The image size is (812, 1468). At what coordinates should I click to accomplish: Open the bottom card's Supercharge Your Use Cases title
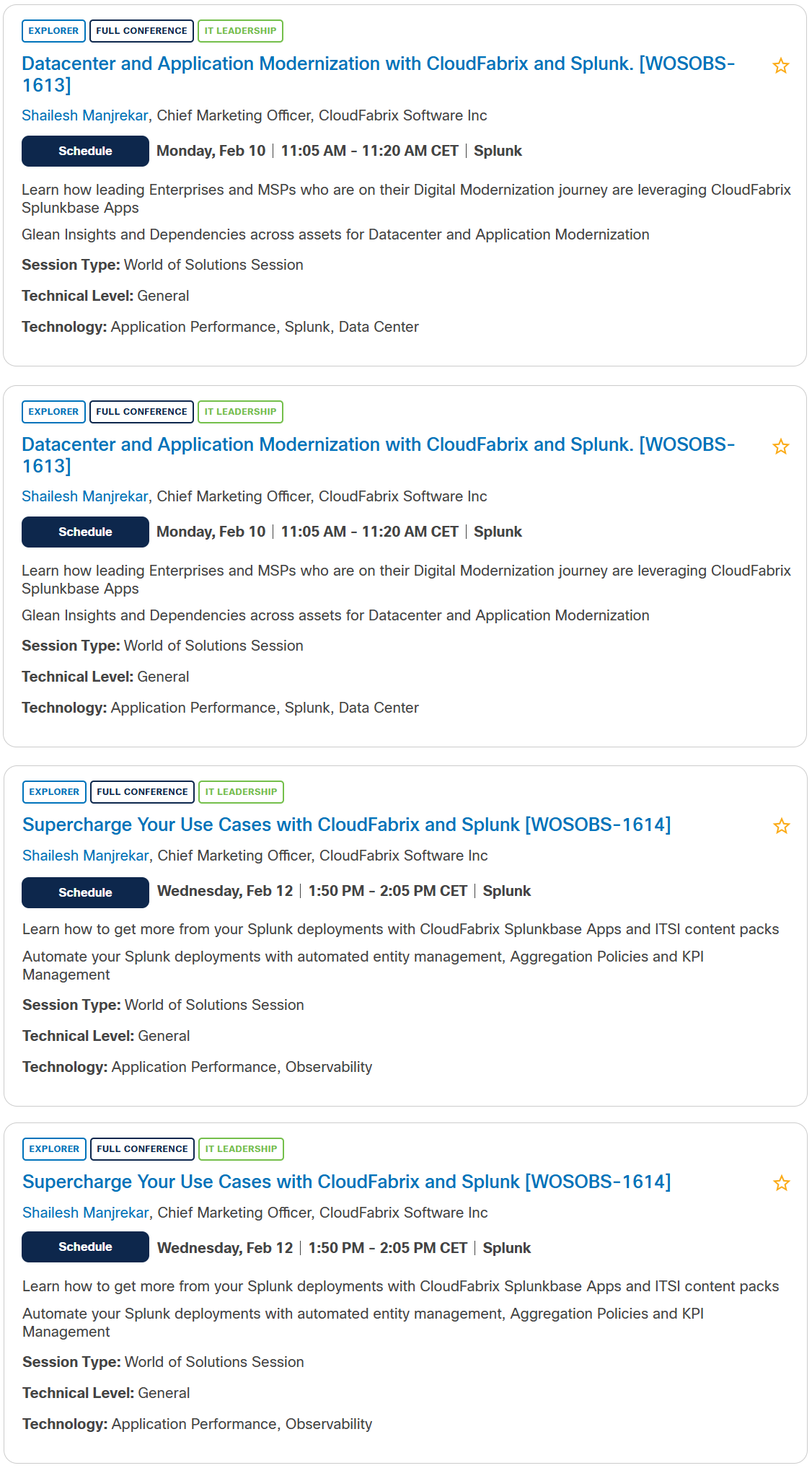(347, 1182)
